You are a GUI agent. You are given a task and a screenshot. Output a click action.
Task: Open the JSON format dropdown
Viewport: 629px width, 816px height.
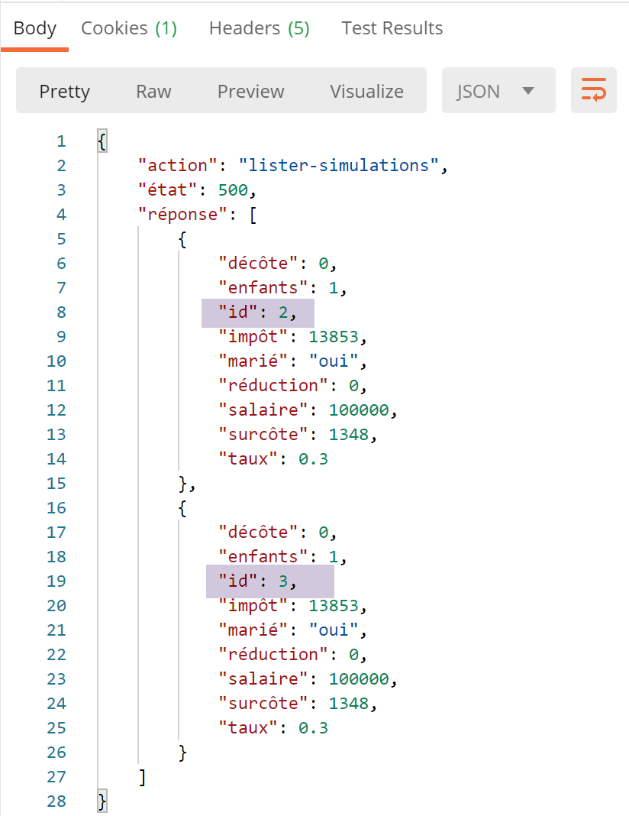tap(497, 91)
